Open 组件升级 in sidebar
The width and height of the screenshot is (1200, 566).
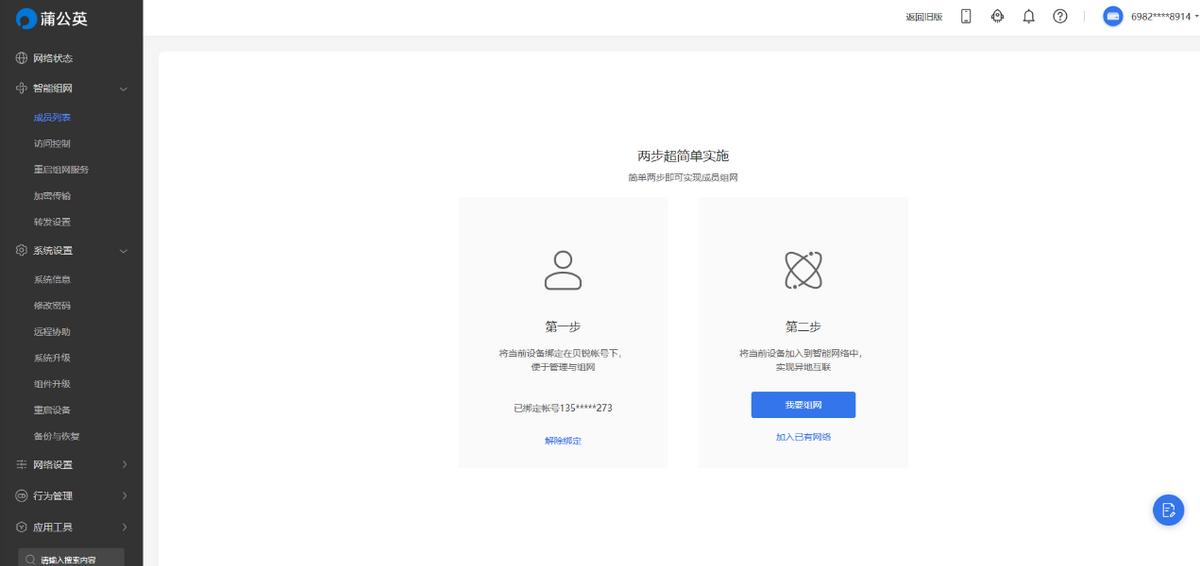coord(52,383)
